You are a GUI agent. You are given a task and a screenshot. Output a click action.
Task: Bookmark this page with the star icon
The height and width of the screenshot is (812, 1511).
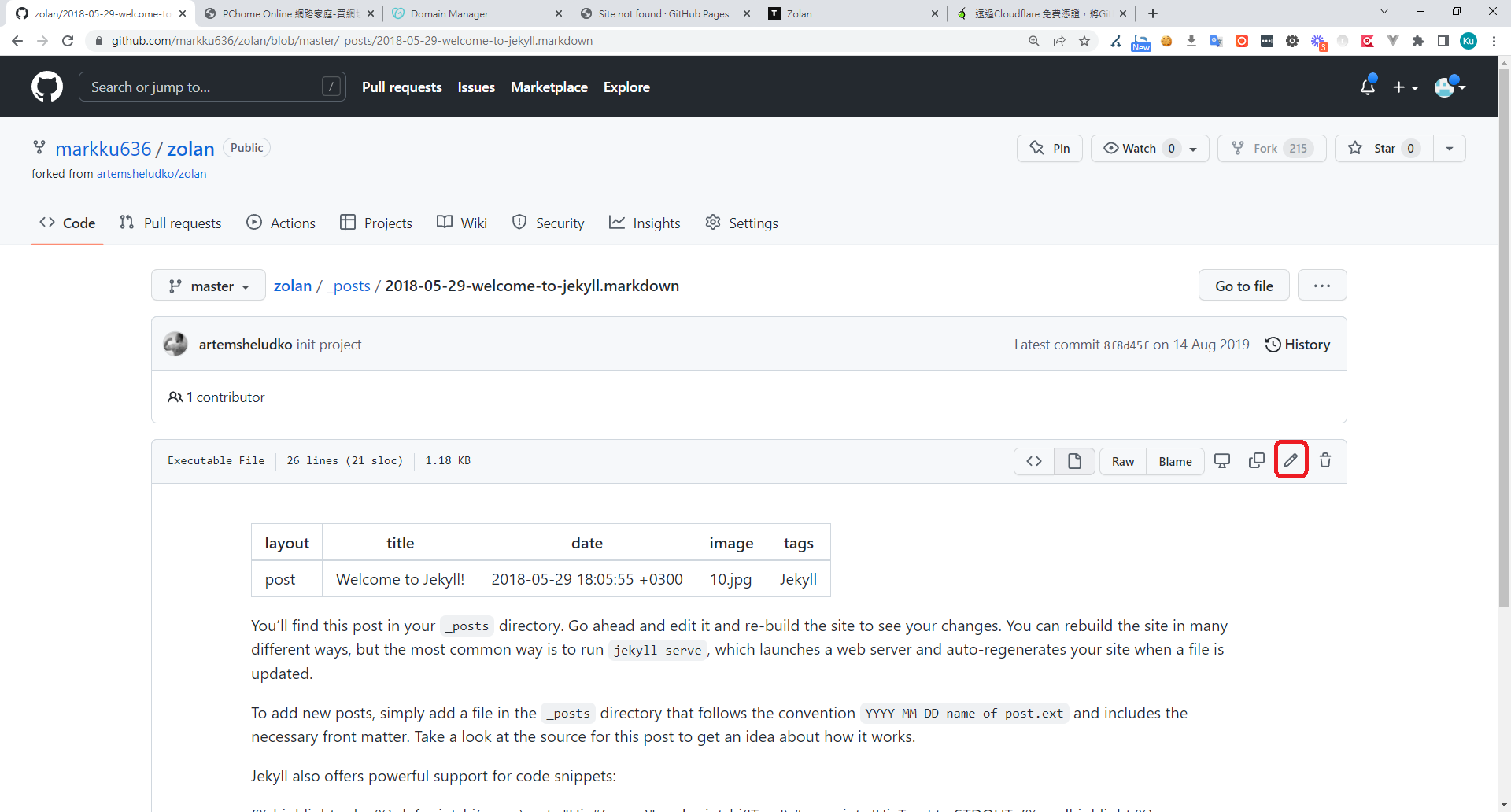pyautogui.click(x=1084, y=41)
